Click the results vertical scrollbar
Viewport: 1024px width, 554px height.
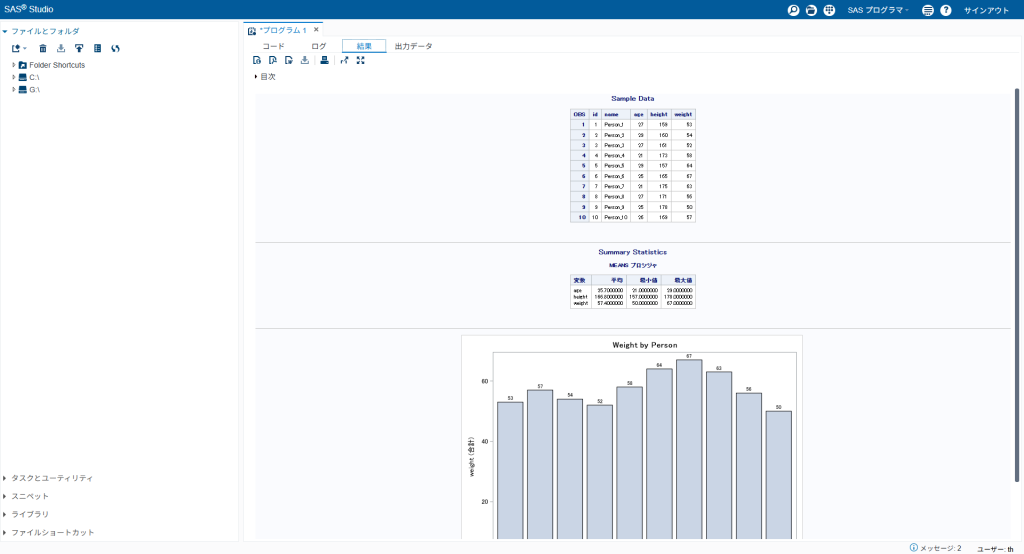click(1017, 285)
